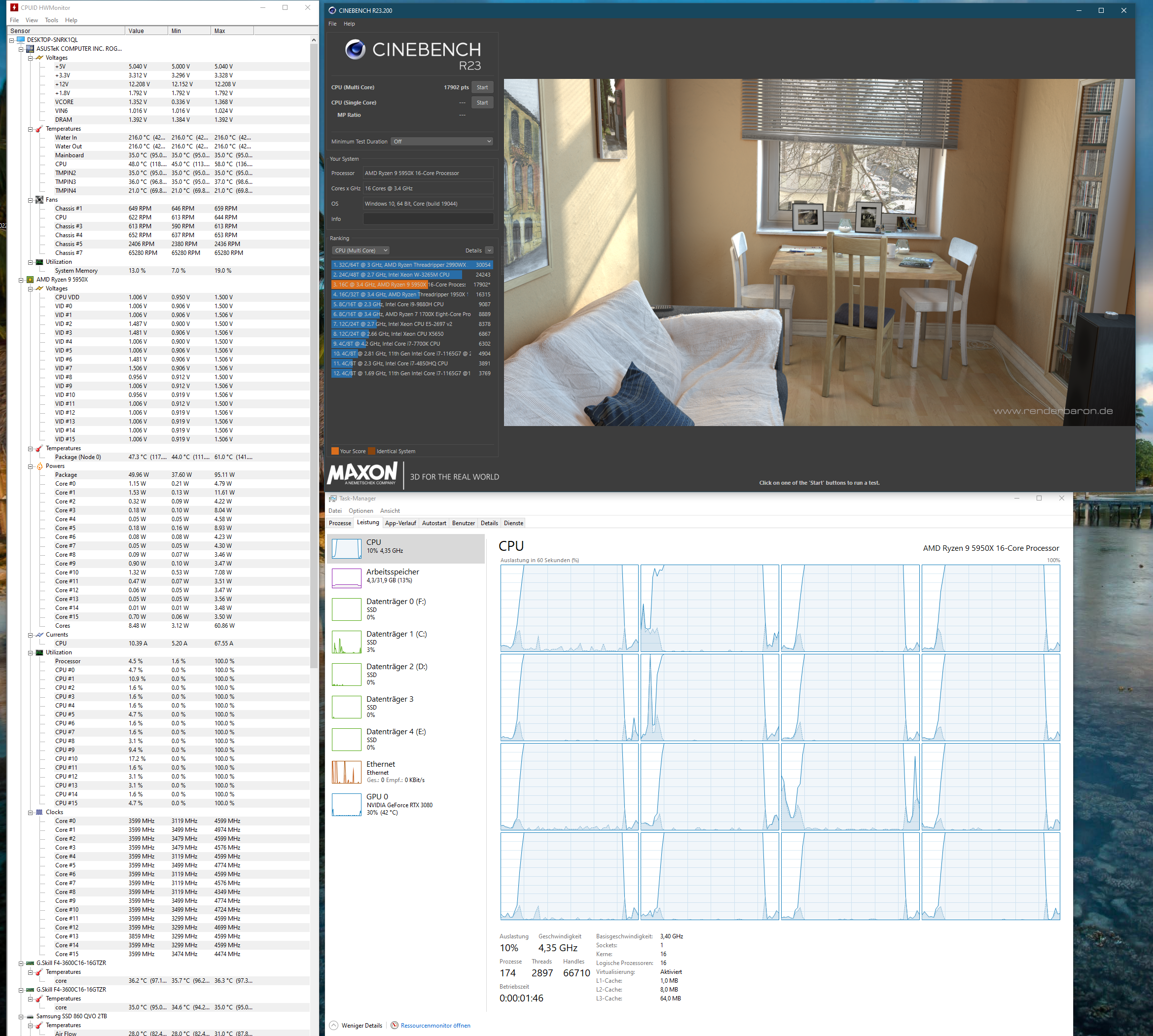This screenshot has height=1036, width=1153.
Task: Start the CPU (Single Core) Cinebench test
Action: tap(482, 103)
